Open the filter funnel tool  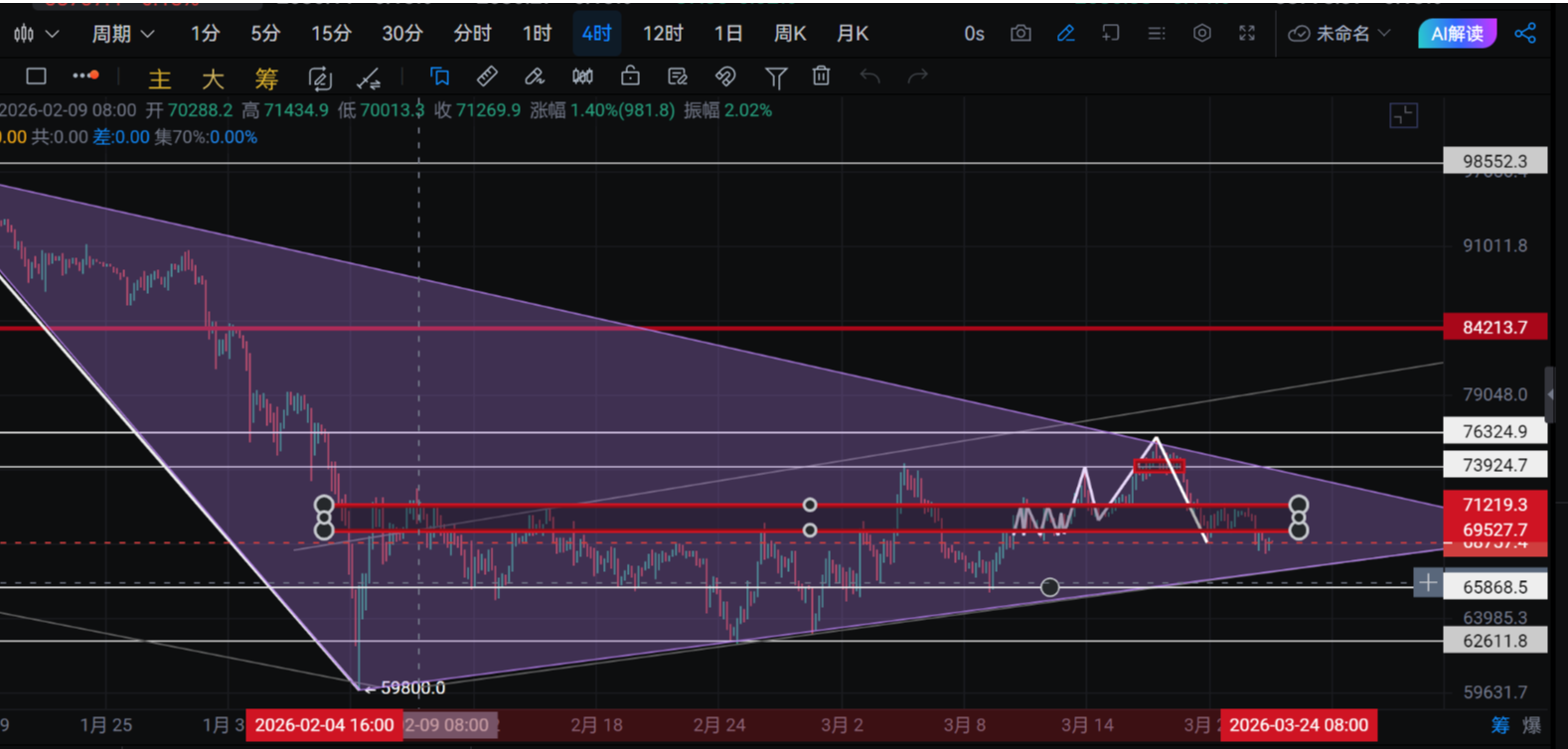tap(775, 76)
